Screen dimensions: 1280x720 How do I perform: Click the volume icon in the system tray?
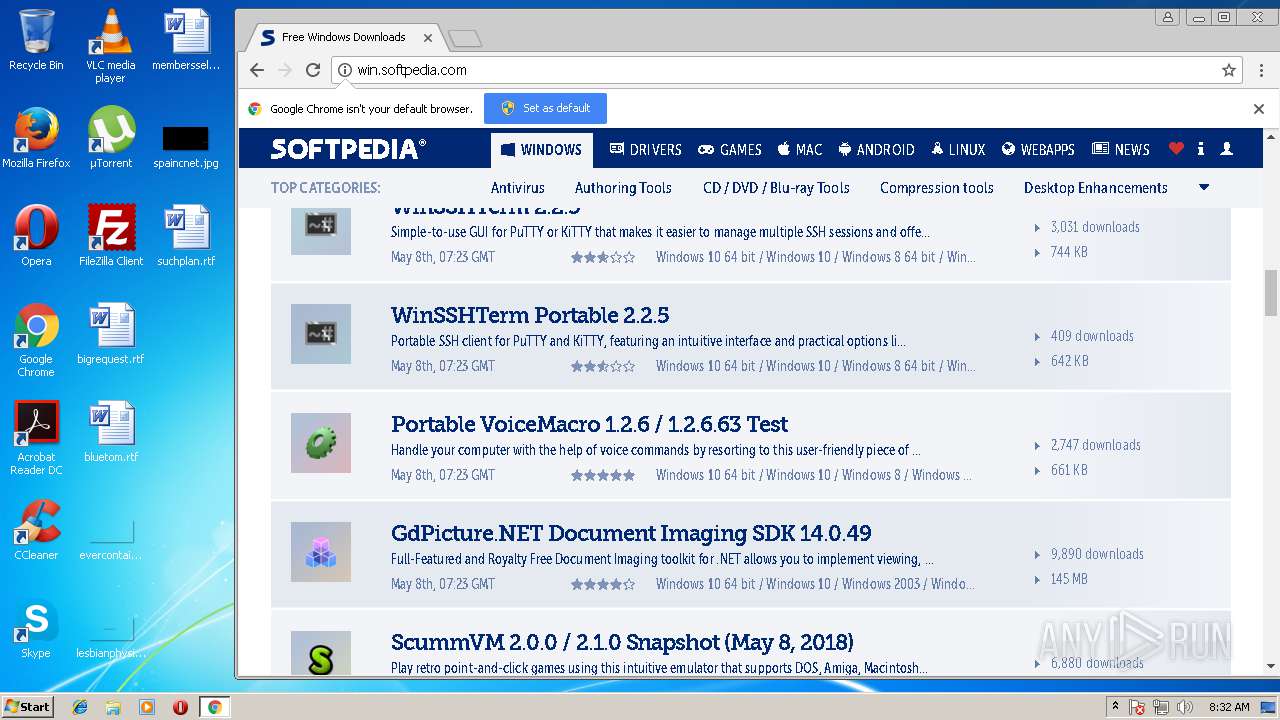1185,707
